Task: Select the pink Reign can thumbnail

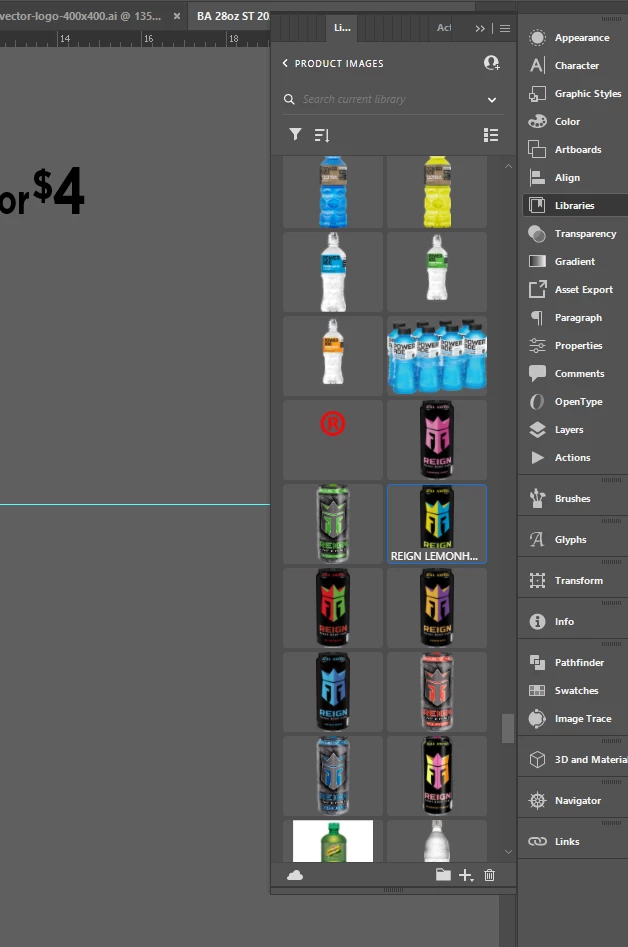Action: coord(437,440)
